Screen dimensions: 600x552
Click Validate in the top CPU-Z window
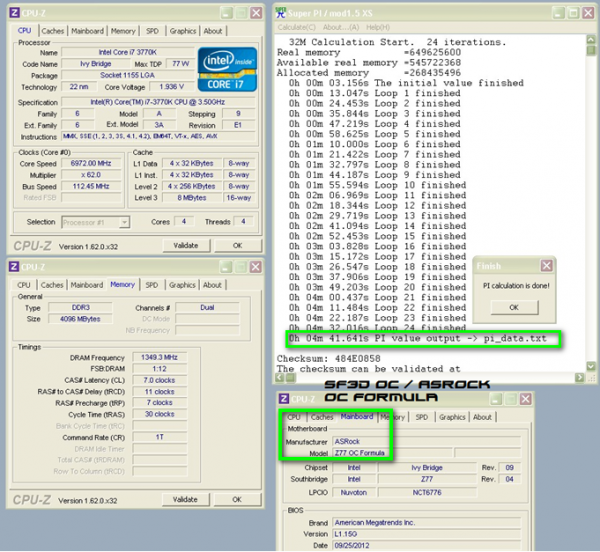pyautogui.click(x=186, y=246)
